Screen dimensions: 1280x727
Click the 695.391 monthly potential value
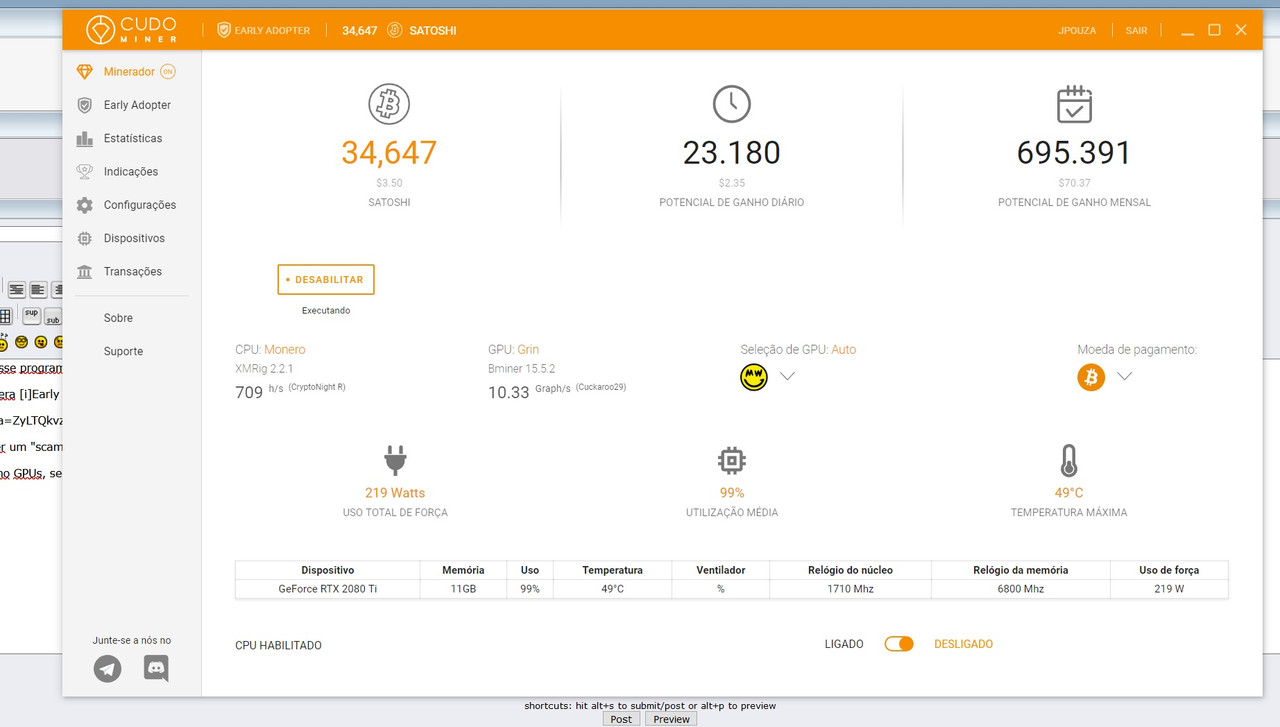(1074, 153)
